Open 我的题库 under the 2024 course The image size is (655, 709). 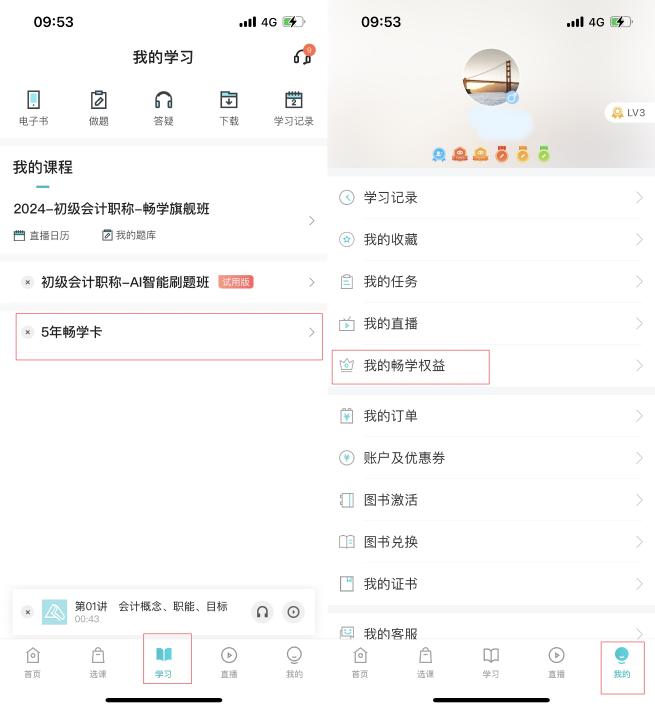pos(129,235)
